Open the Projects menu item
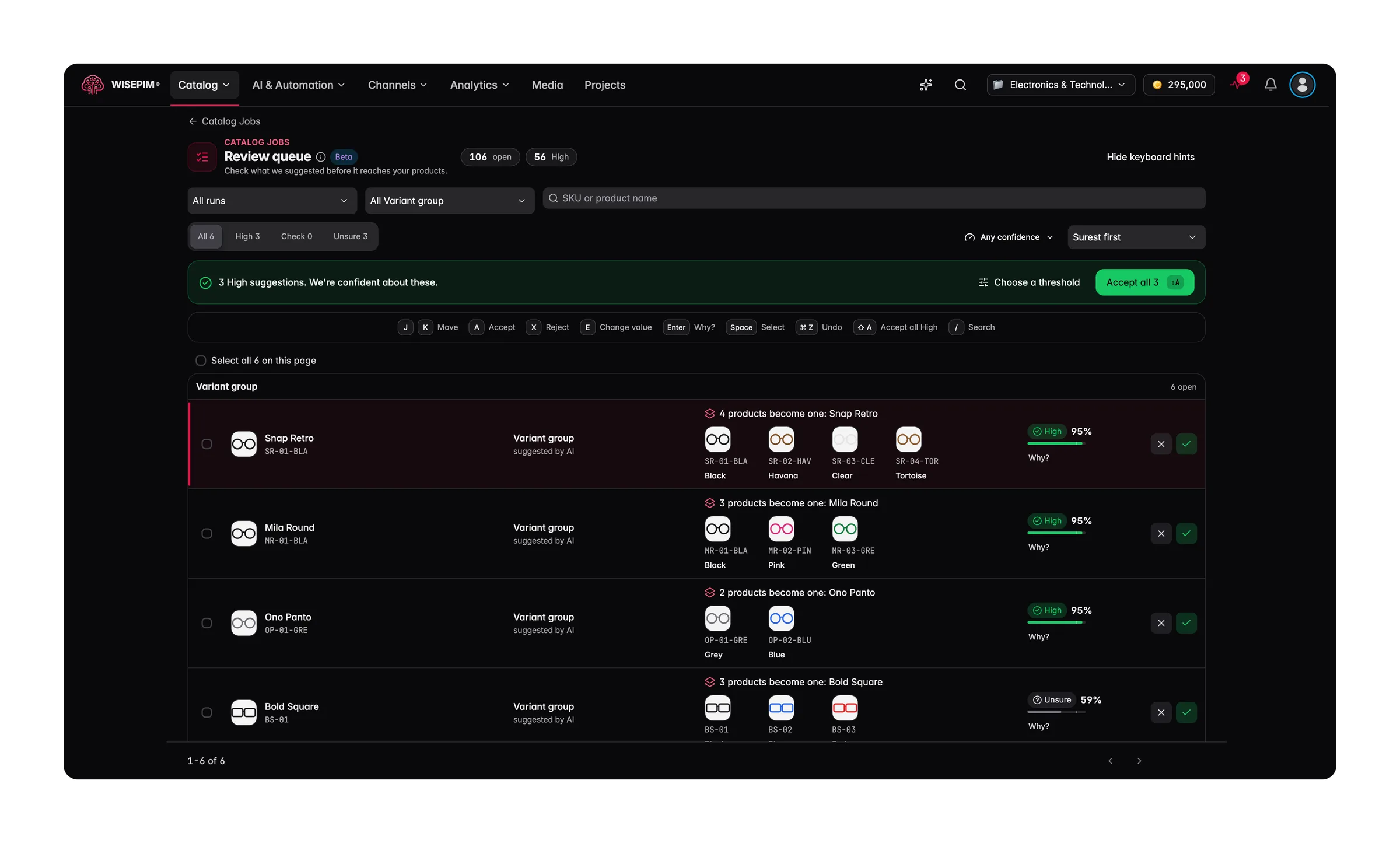 (605, 85)
